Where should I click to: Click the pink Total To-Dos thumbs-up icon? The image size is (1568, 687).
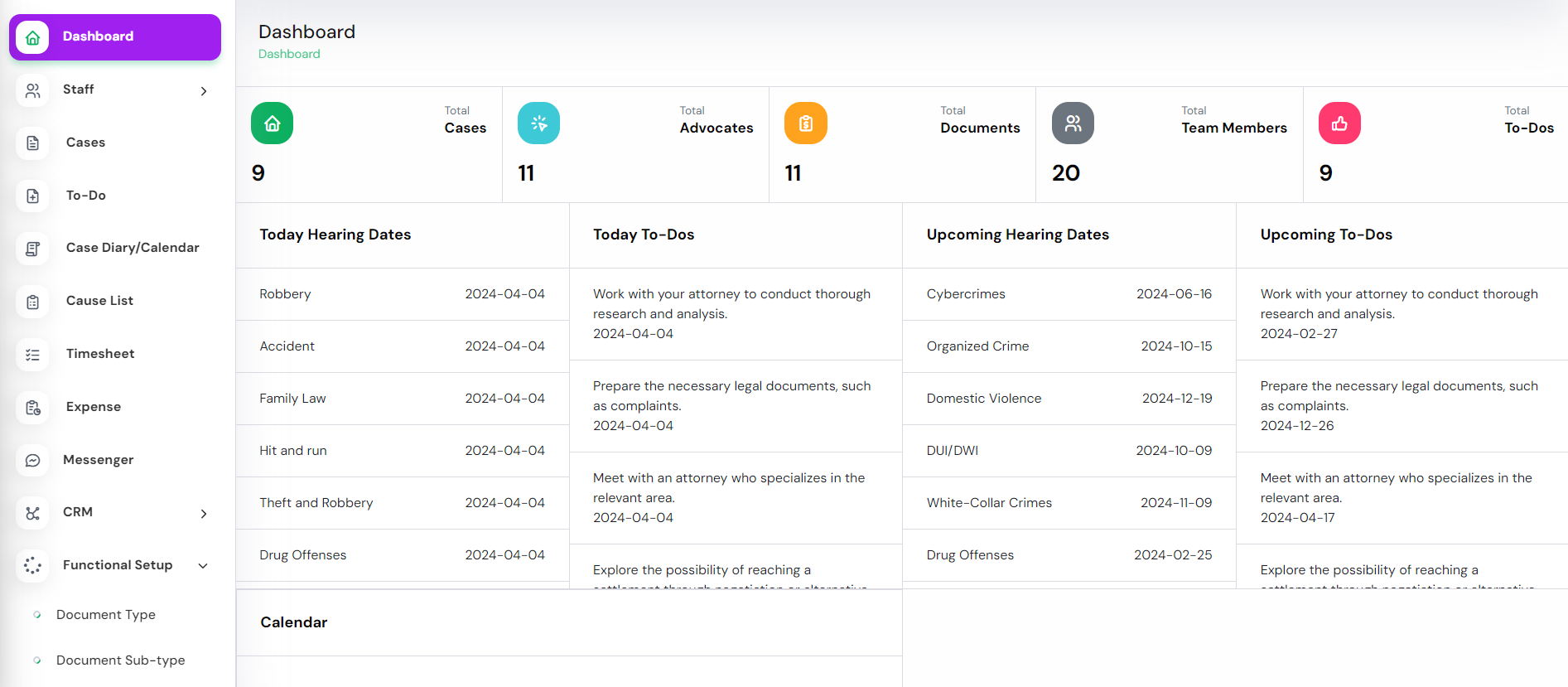click(1339, 123)
